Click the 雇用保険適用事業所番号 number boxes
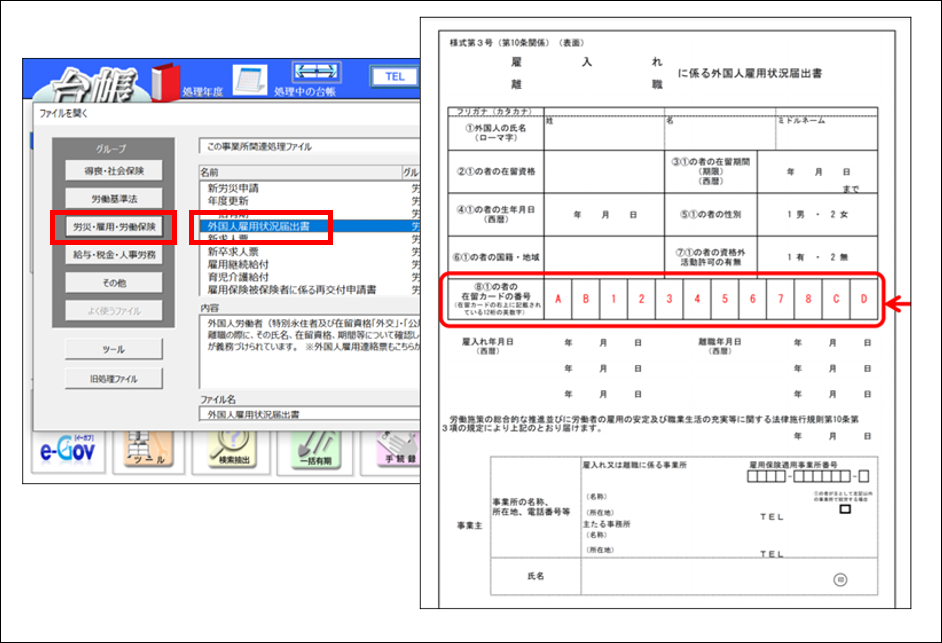942x643 pixels. 807,477
